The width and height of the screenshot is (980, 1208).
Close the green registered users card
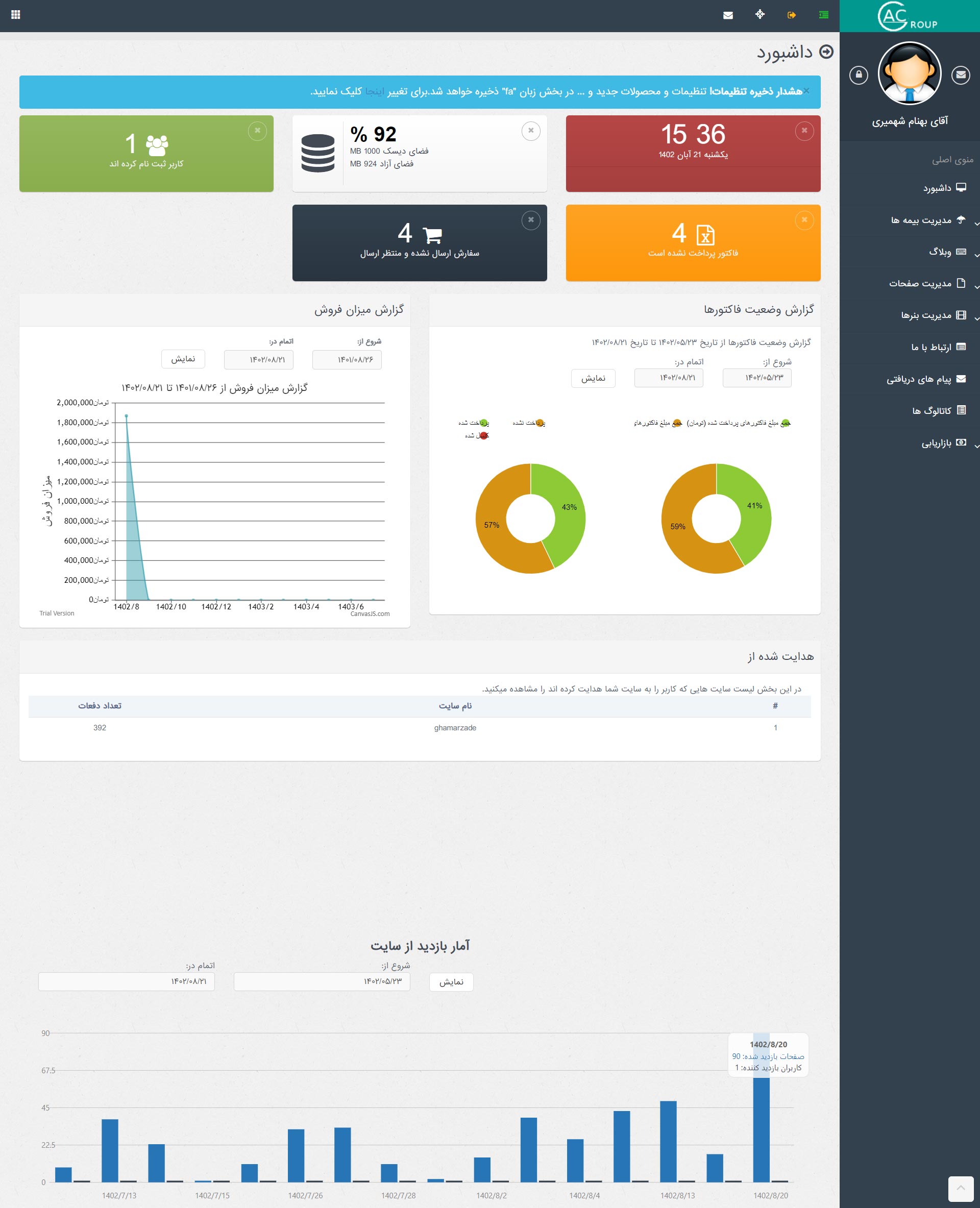[257, 131]
